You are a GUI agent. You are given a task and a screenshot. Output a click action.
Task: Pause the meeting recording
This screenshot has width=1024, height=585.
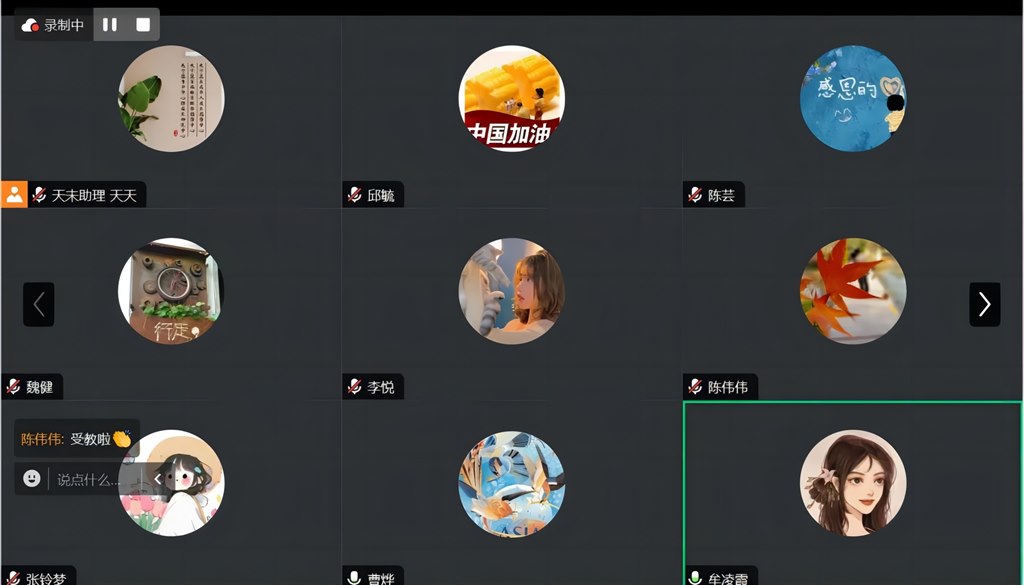click(x=110, y=25)
